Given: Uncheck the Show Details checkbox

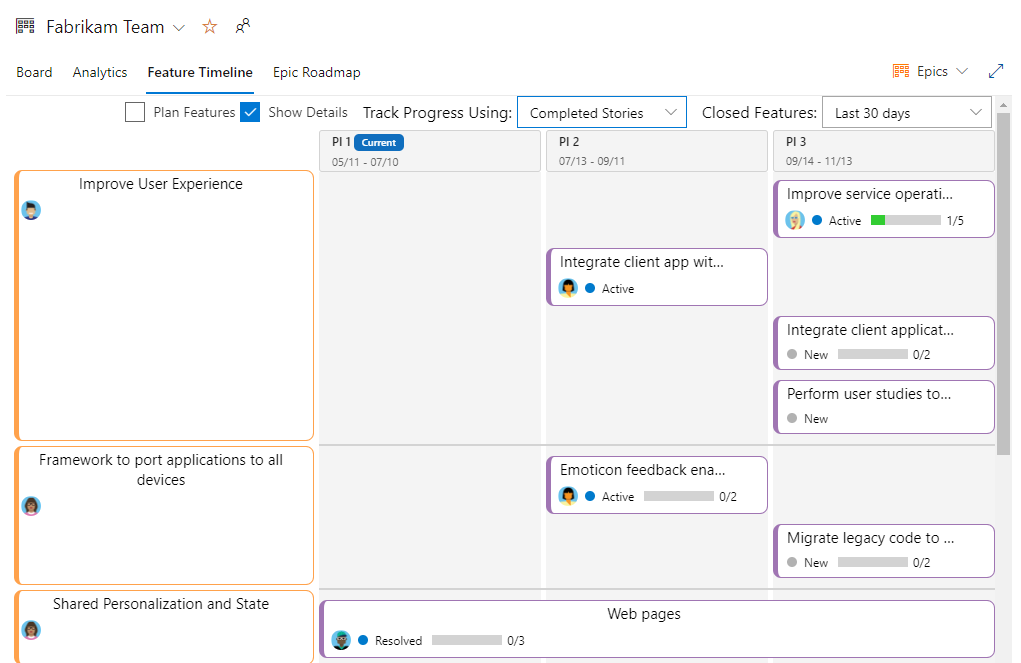Looking at the screenshot, I should click(x=250, y=112).
